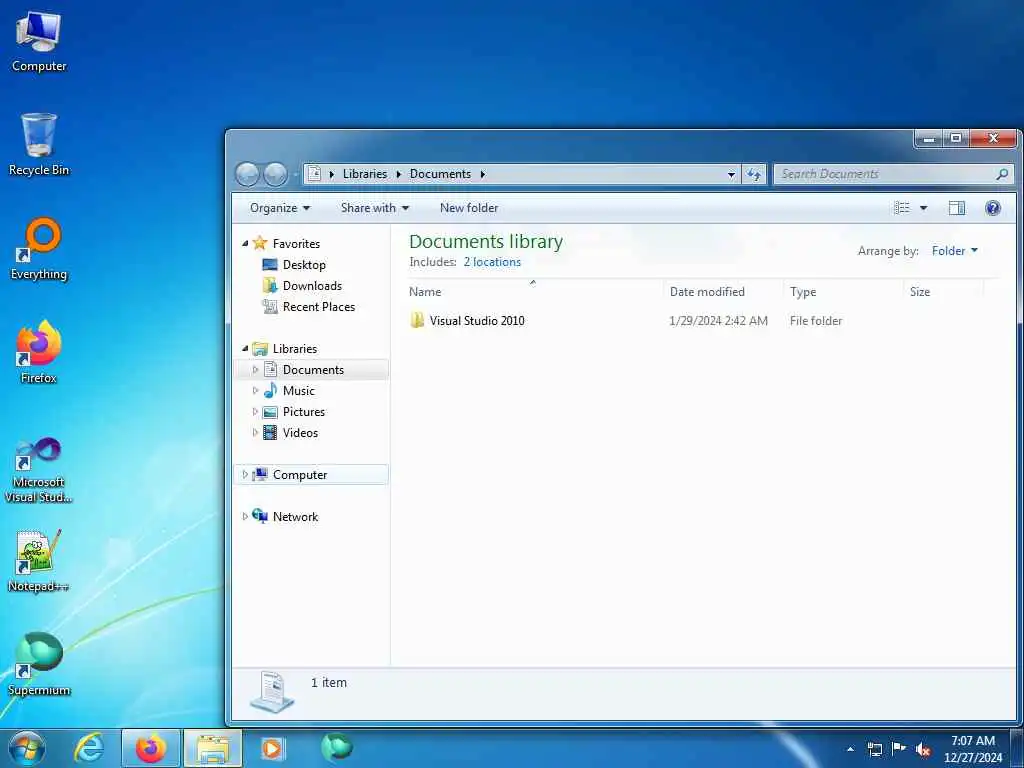The width and height of the screenshot is (1024, 768).
Task: Open Action Center flag tray icon
Action: (x=899, y=749)
